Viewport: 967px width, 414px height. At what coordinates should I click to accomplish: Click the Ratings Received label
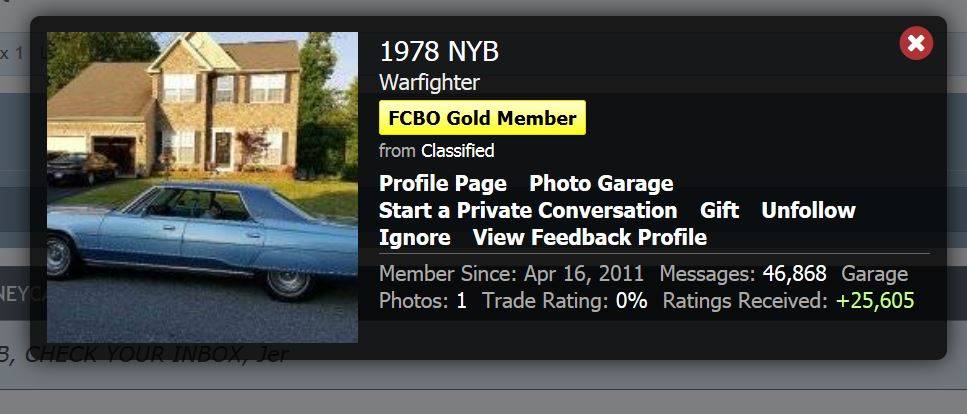[746, 301]
